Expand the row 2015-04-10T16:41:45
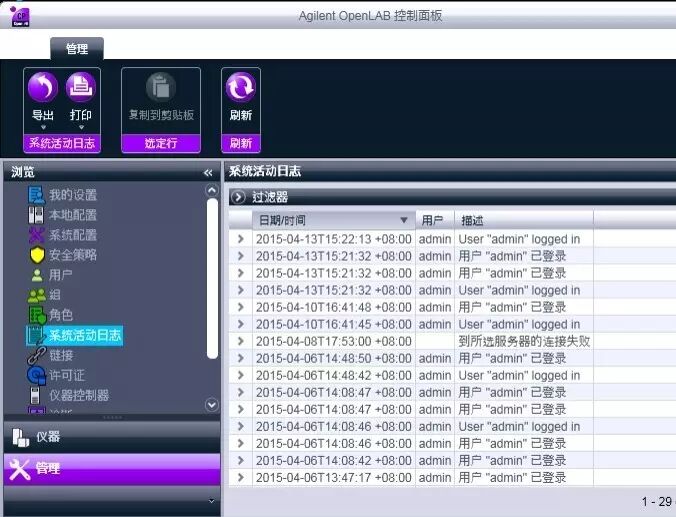676x517 pixels. tap(241, 324)
